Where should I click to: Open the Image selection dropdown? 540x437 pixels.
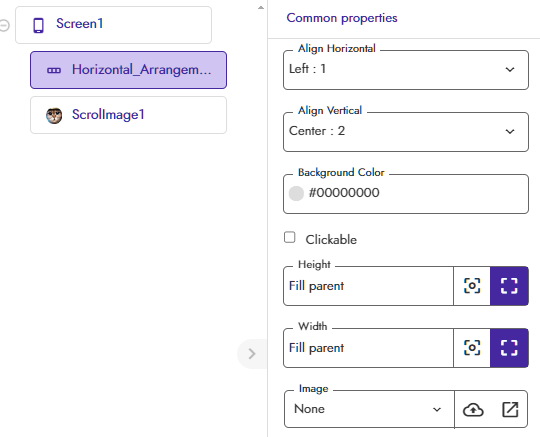(369, 409)
